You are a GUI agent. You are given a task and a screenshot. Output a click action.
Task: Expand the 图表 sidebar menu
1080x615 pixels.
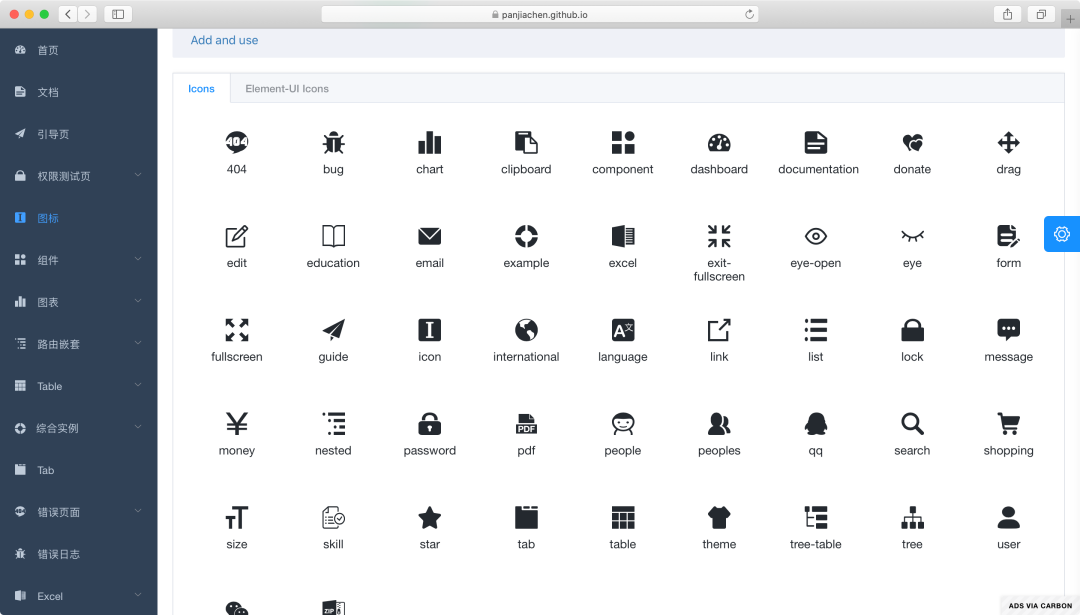[x=79, y=302]
